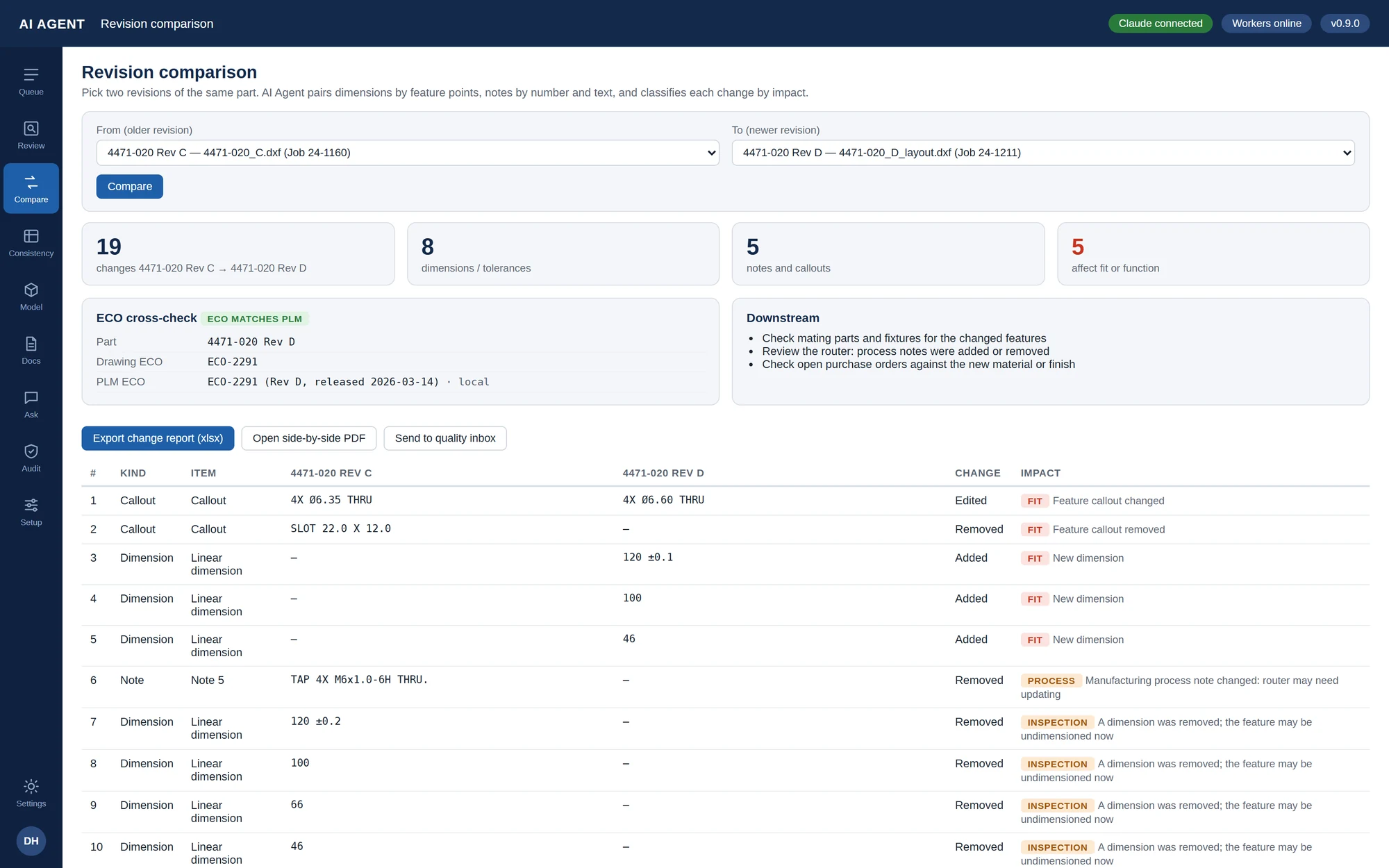Viewport: 1389px width, 868px height.
Task: Expand the To newer revision dropdown
Action: [1043, 153]
